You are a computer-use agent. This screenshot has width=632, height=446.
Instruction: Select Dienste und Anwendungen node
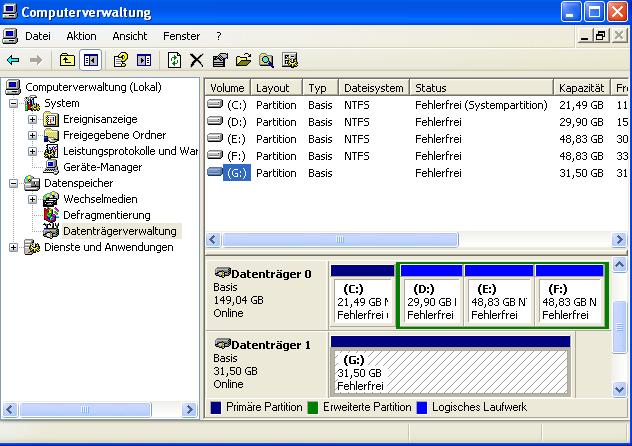tap(108, 247)
